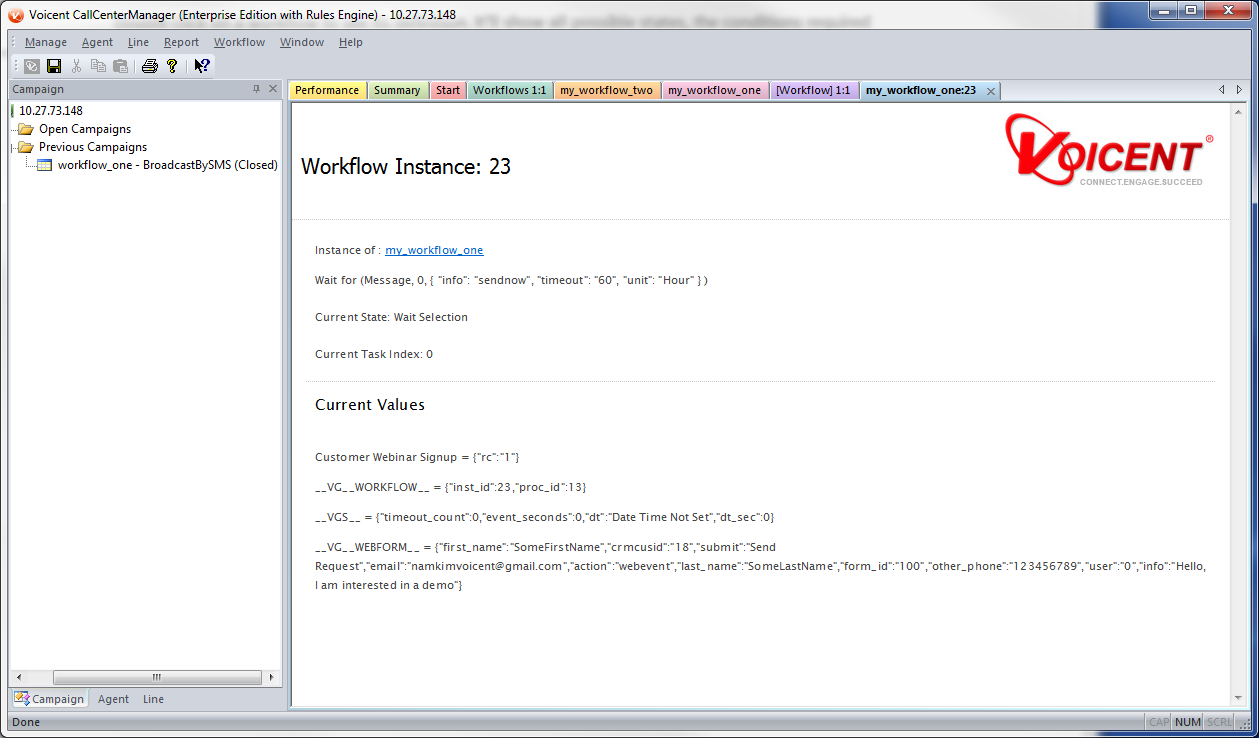Click the greyed dashboard gauge toolbar icon

[x=32, y=66]
